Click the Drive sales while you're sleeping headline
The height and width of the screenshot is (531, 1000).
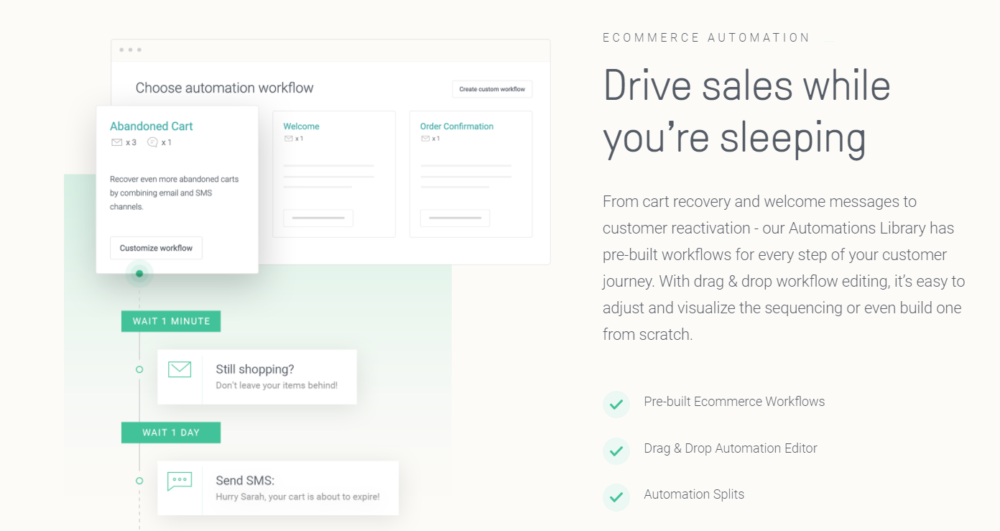point(747,112)
